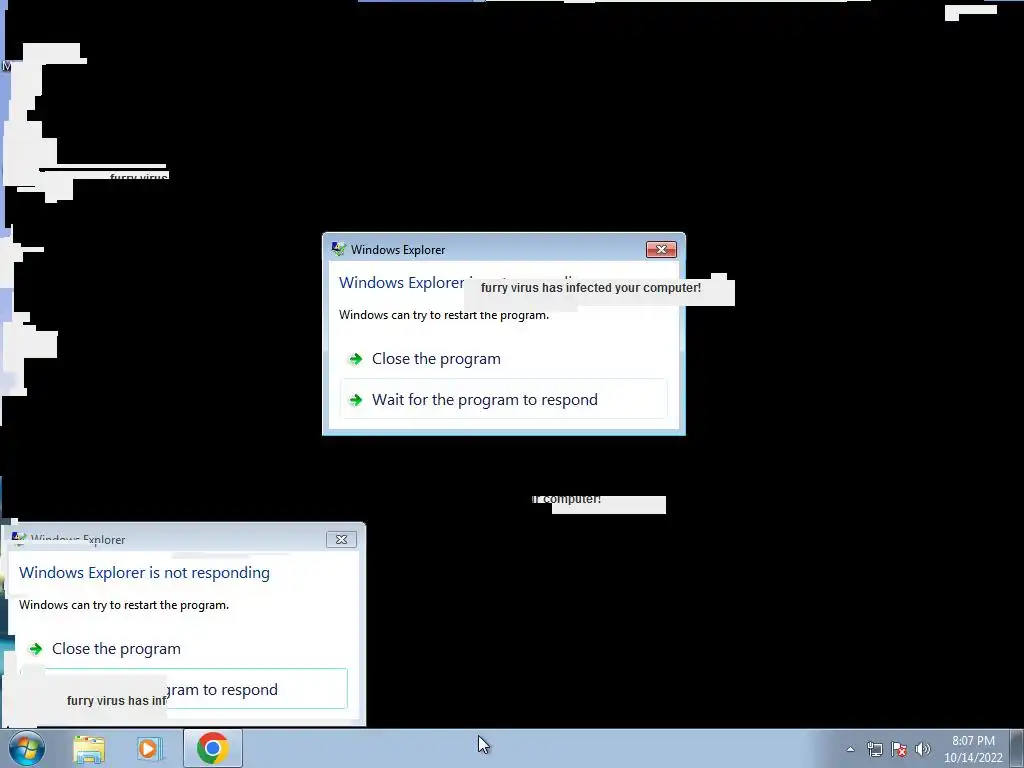Click the volume speaker tray icon
Viewport: 1024px width, 768px height.
pyautogui.click(x=922, y=750)
